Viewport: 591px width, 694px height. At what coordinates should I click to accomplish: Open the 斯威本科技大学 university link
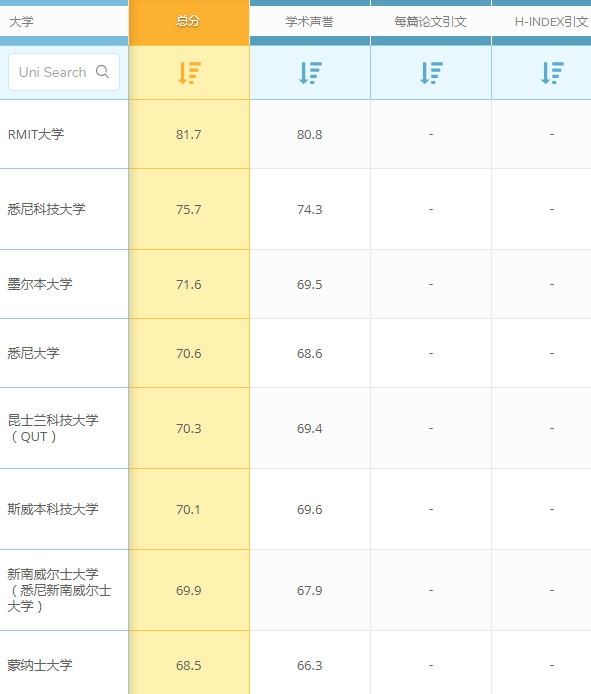coord(53,509)
